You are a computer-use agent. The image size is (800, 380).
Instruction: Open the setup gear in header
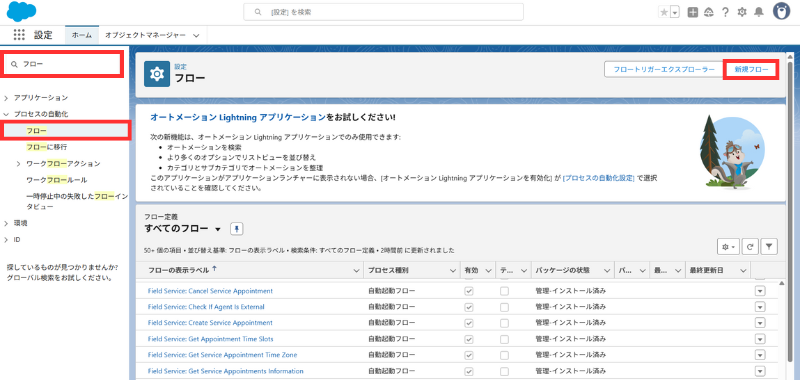[742, 13]
